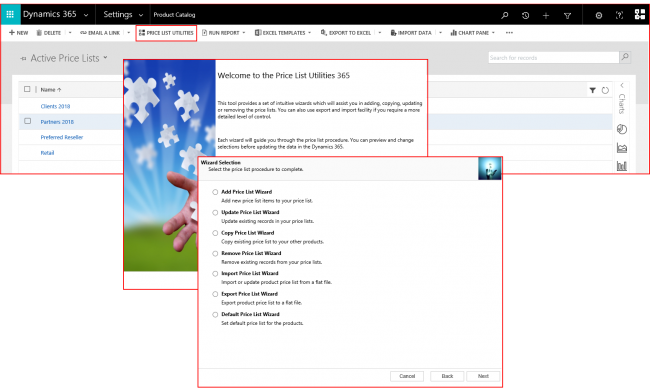Screen dimensions: 650x388
Task: Click the plus quick create icon
Action: point(546,15)
